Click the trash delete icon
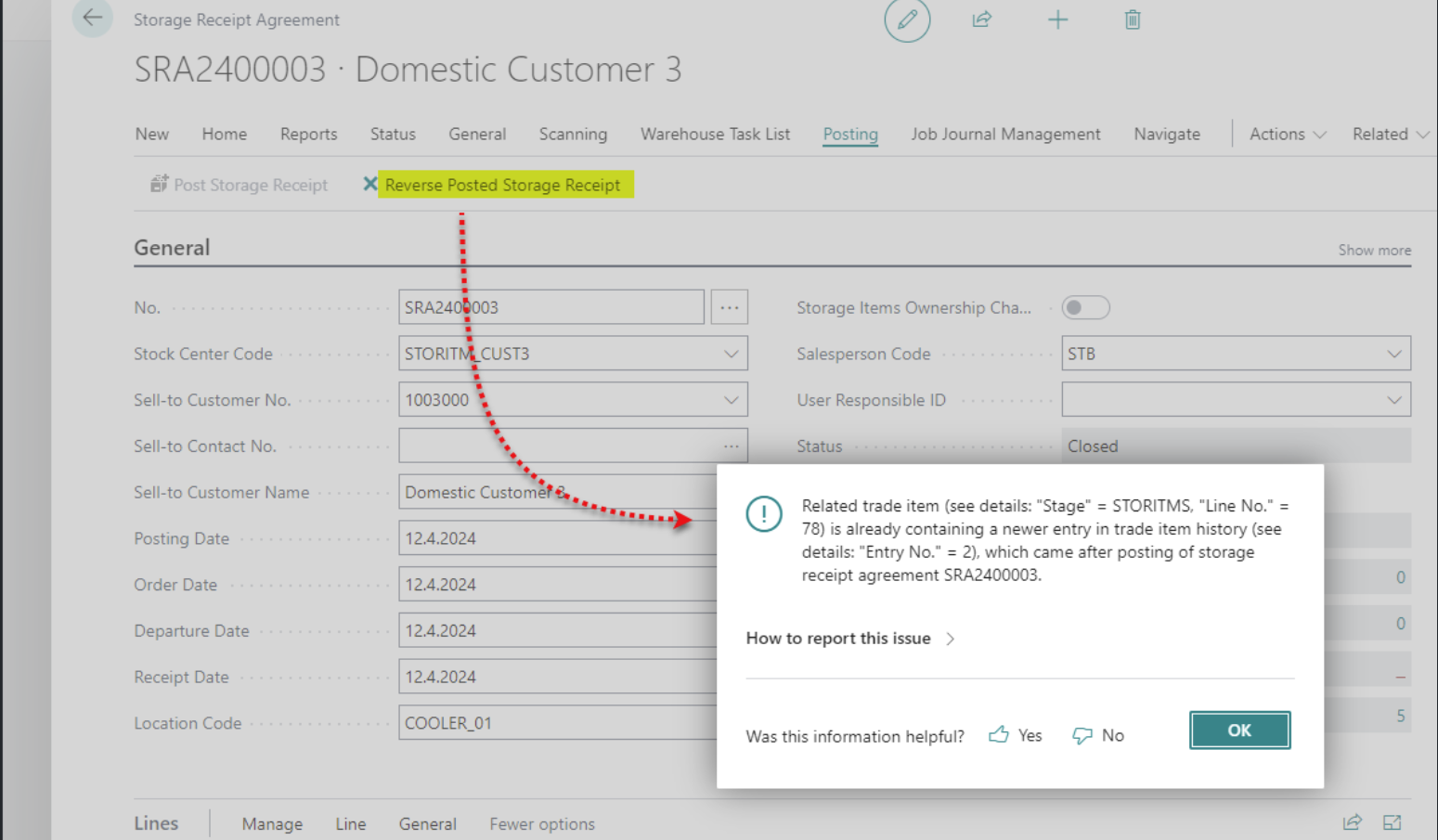The image size is (1438, 840). point(1132,19)
